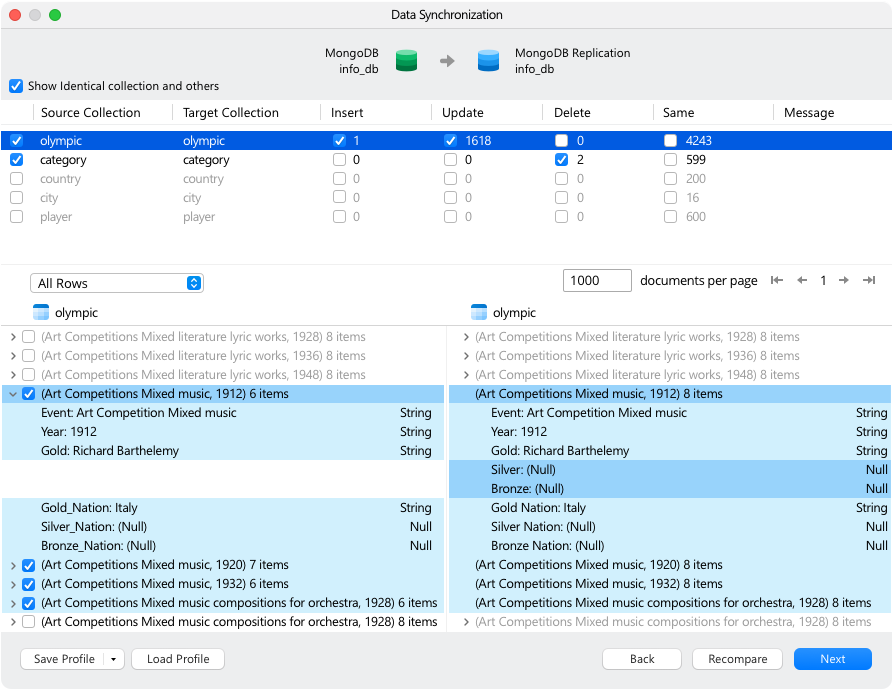
Task: Click the blue MongoDB Replication target icon
Action: 488,60
